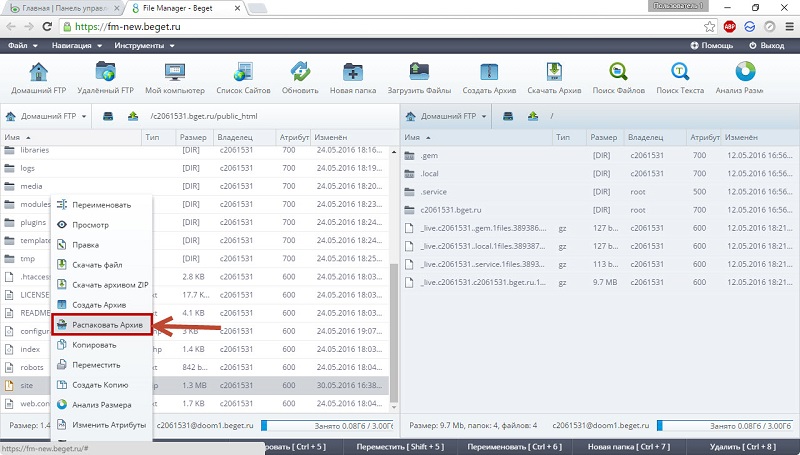Click Переместить [Shift+5] bottom button
Screen dimensions: 800x455
tap(400, 447)
